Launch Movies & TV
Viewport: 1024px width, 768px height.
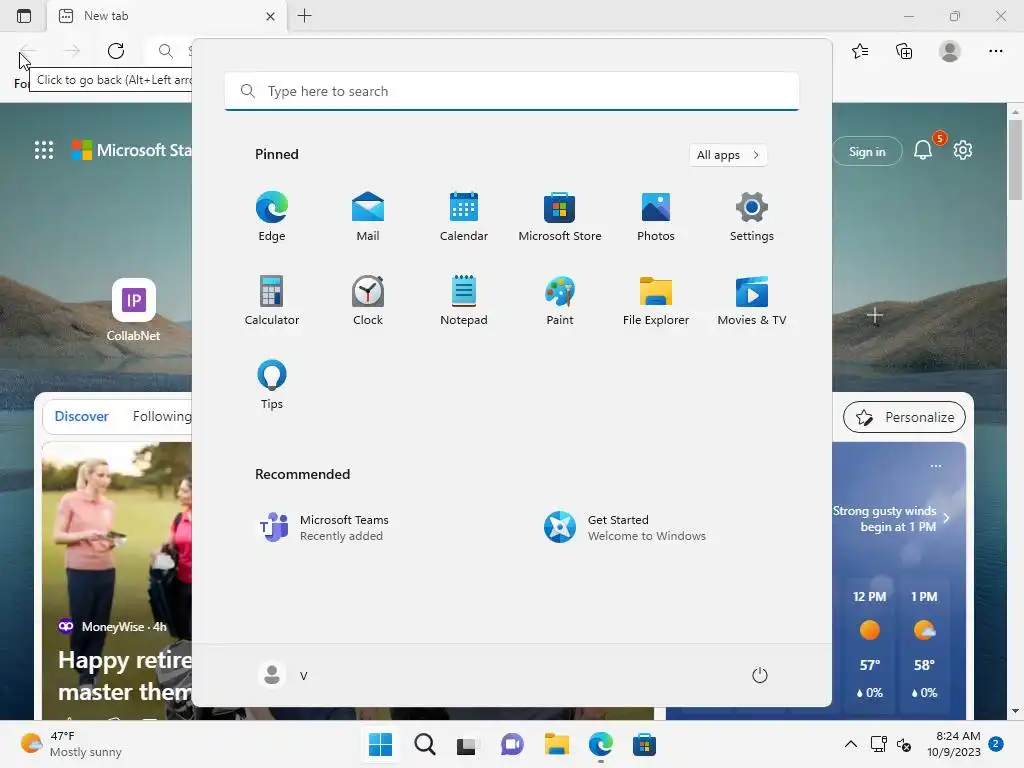click(x=752, y=300)
